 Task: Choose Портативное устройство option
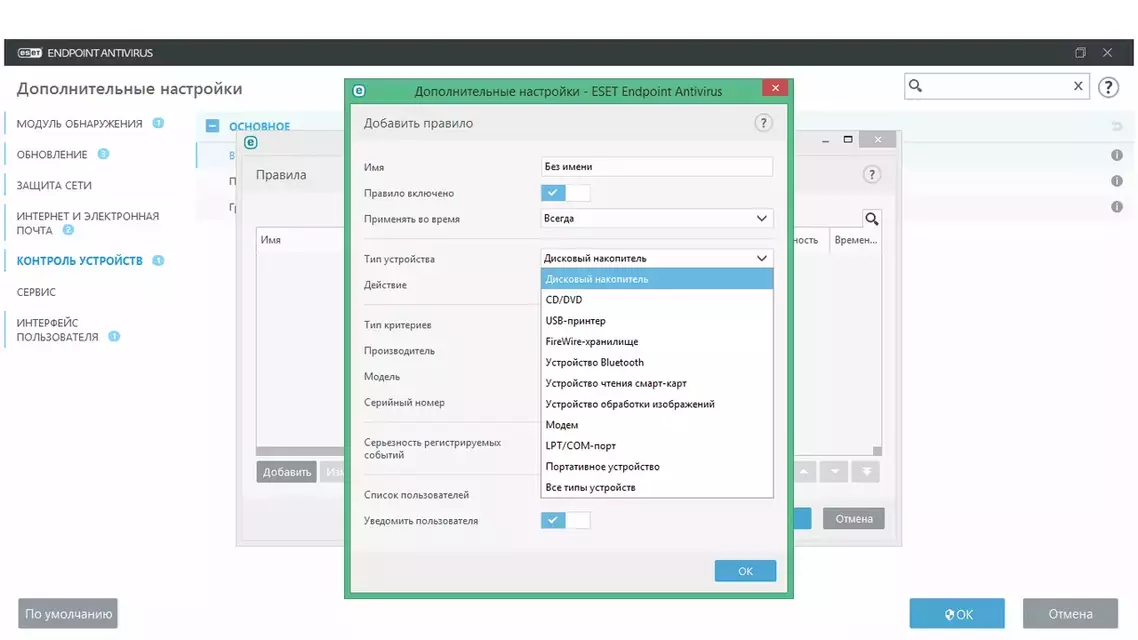click(x=657, y=467)
